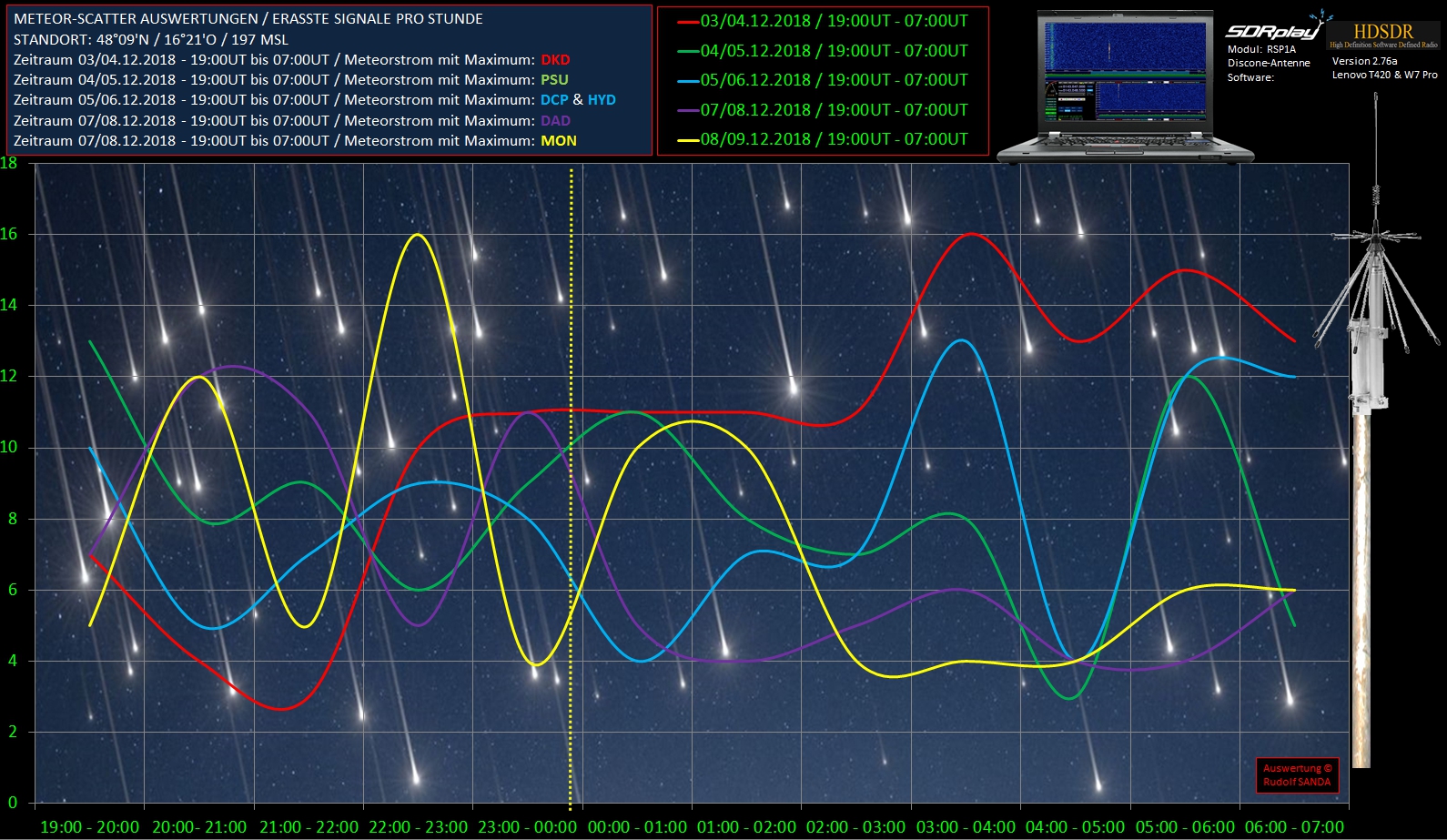1447x840 pixels.
Task: Click the Meteor-Scatter Auswertungen title text
Action: (248, 19)
